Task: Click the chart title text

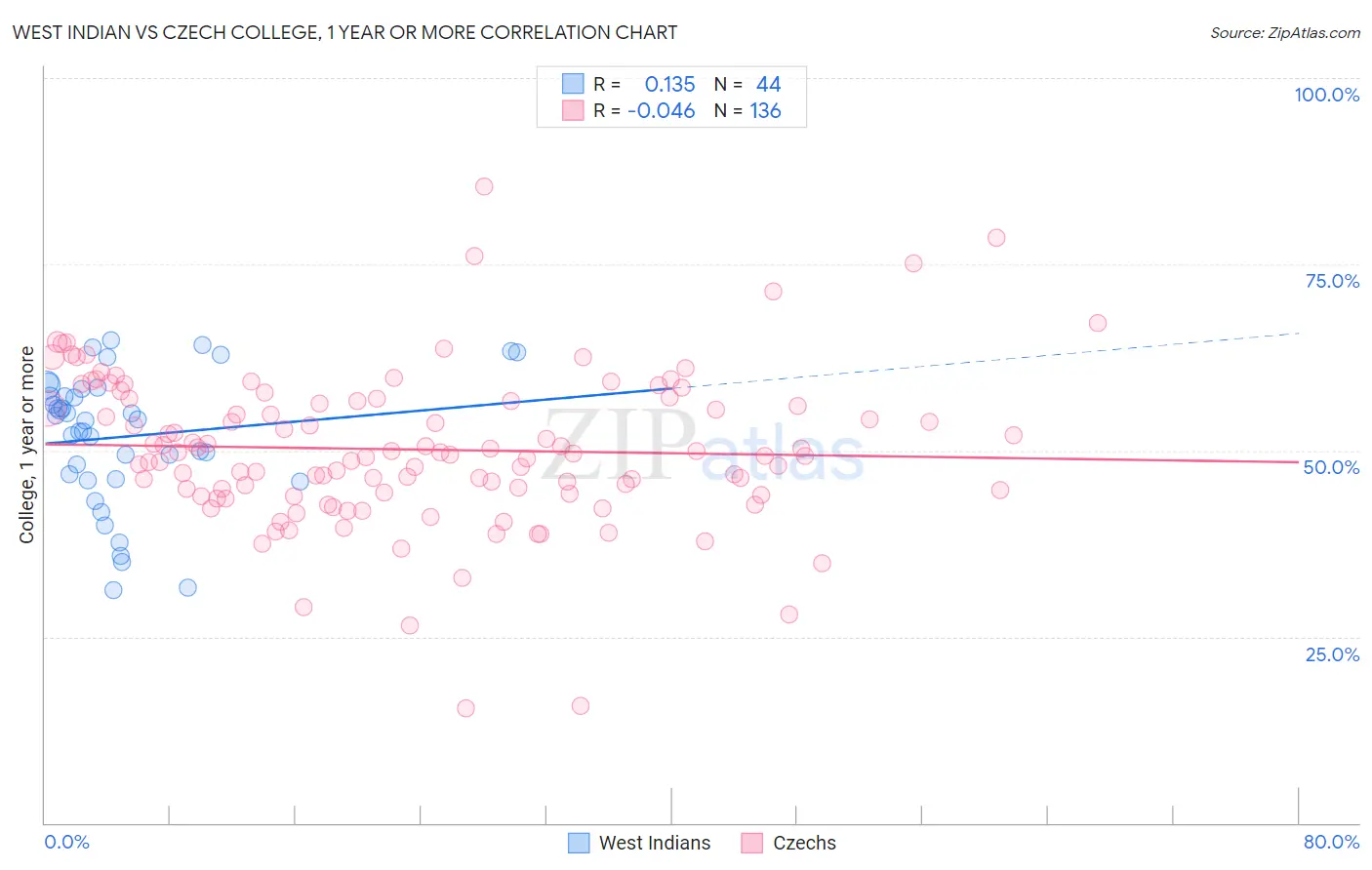Action: 344,32
